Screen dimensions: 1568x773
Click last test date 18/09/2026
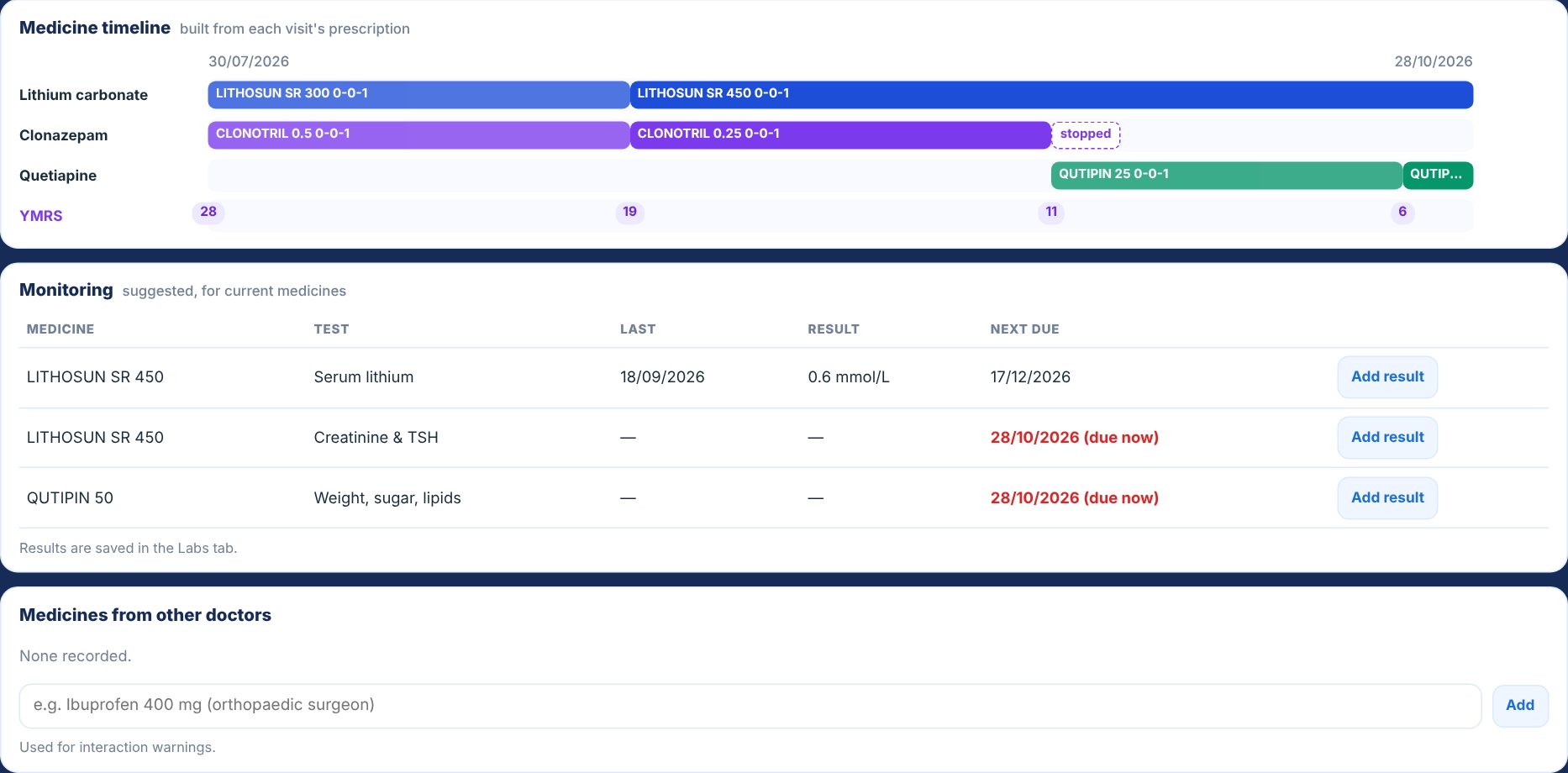point(662,377)
